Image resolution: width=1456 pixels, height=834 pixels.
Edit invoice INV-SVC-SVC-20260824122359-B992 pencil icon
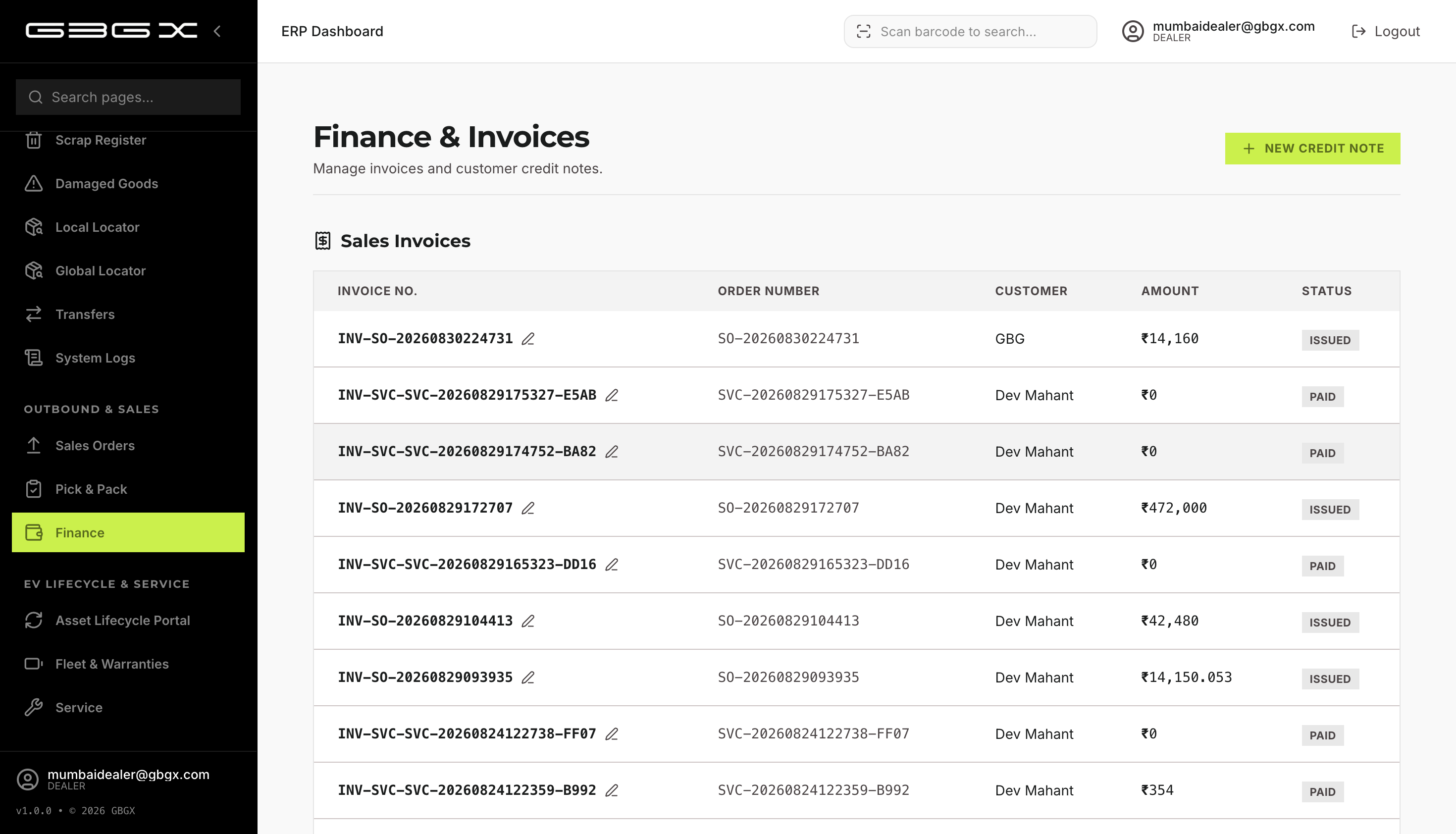pos(612,790)
